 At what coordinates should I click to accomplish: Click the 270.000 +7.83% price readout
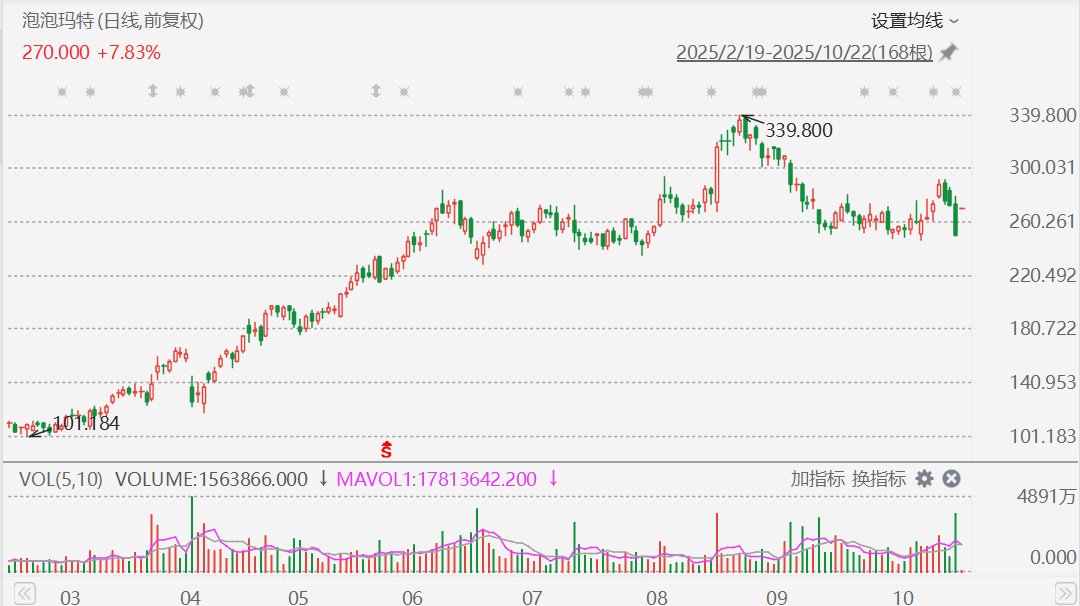(x=91, y=52)
